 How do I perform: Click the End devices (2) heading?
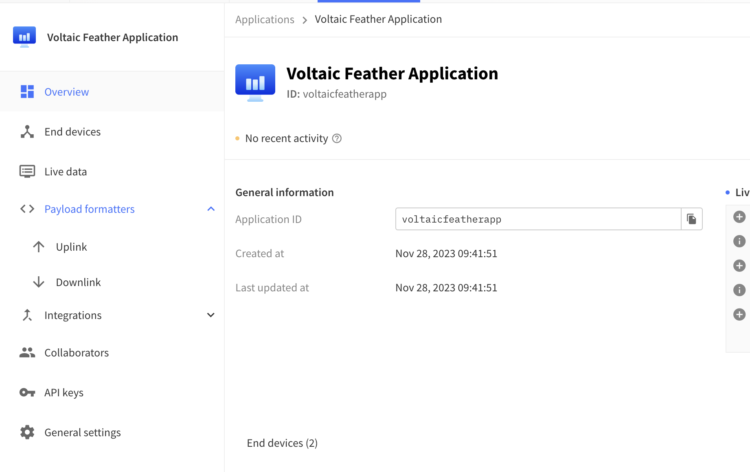click(x=282, y=443)
